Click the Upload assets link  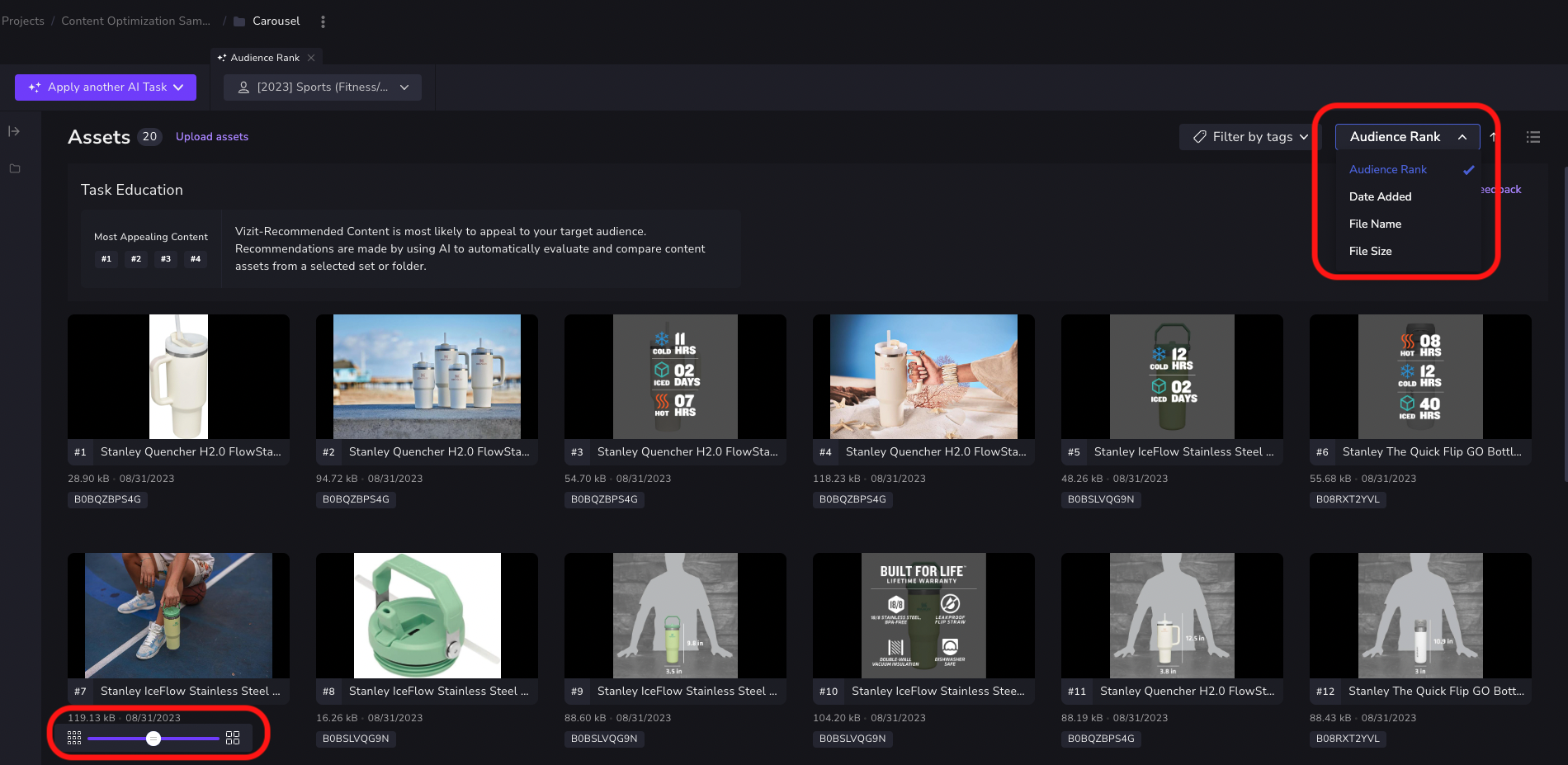[x=212, y=137]
